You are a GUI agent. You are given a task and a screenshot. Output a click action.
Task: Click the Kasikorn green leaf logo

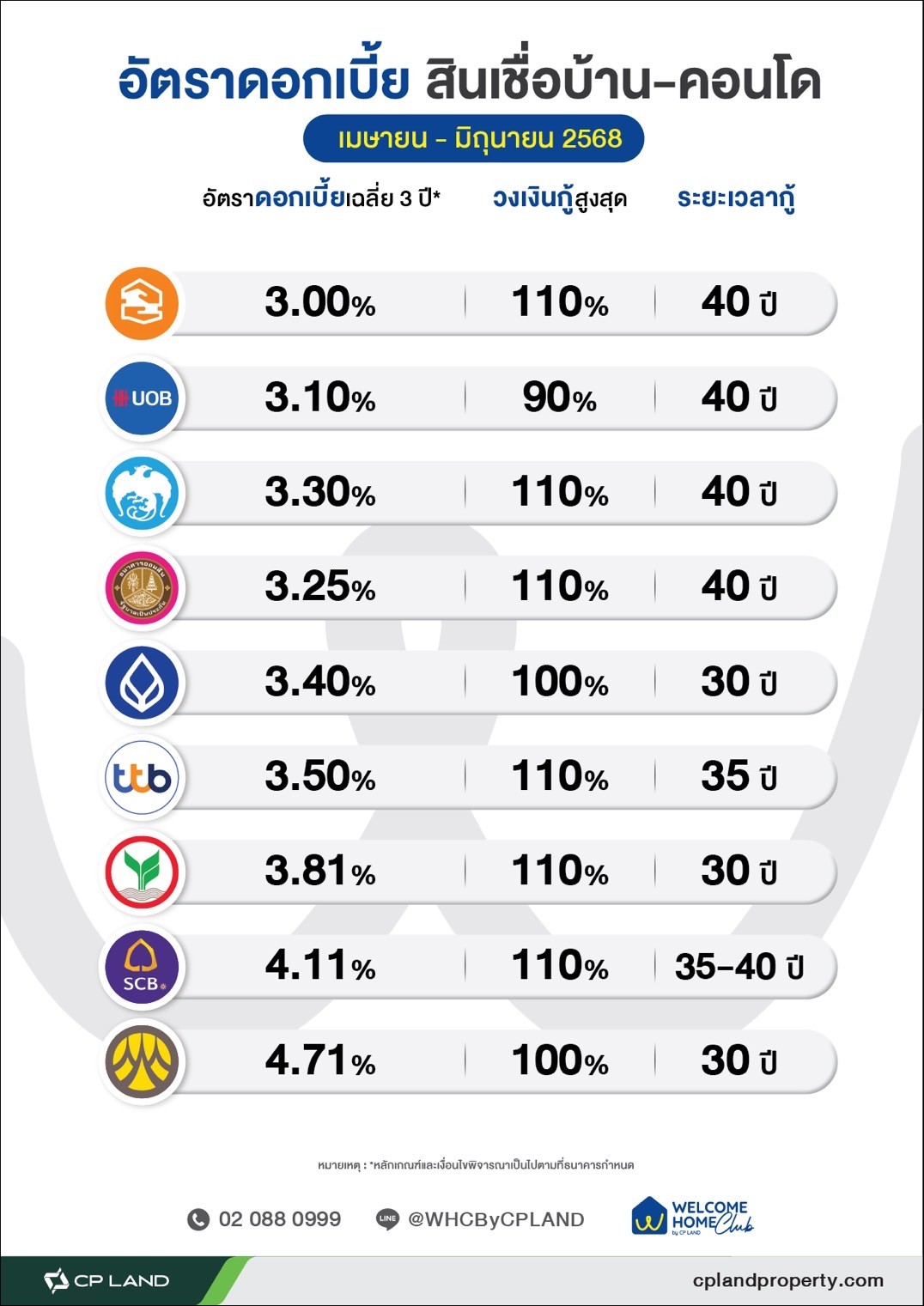(x=142, y=872)
